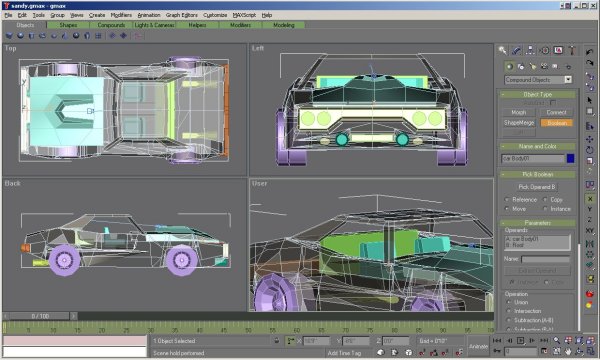
Task: Choose the Union operation
Action: coord(509,302)
